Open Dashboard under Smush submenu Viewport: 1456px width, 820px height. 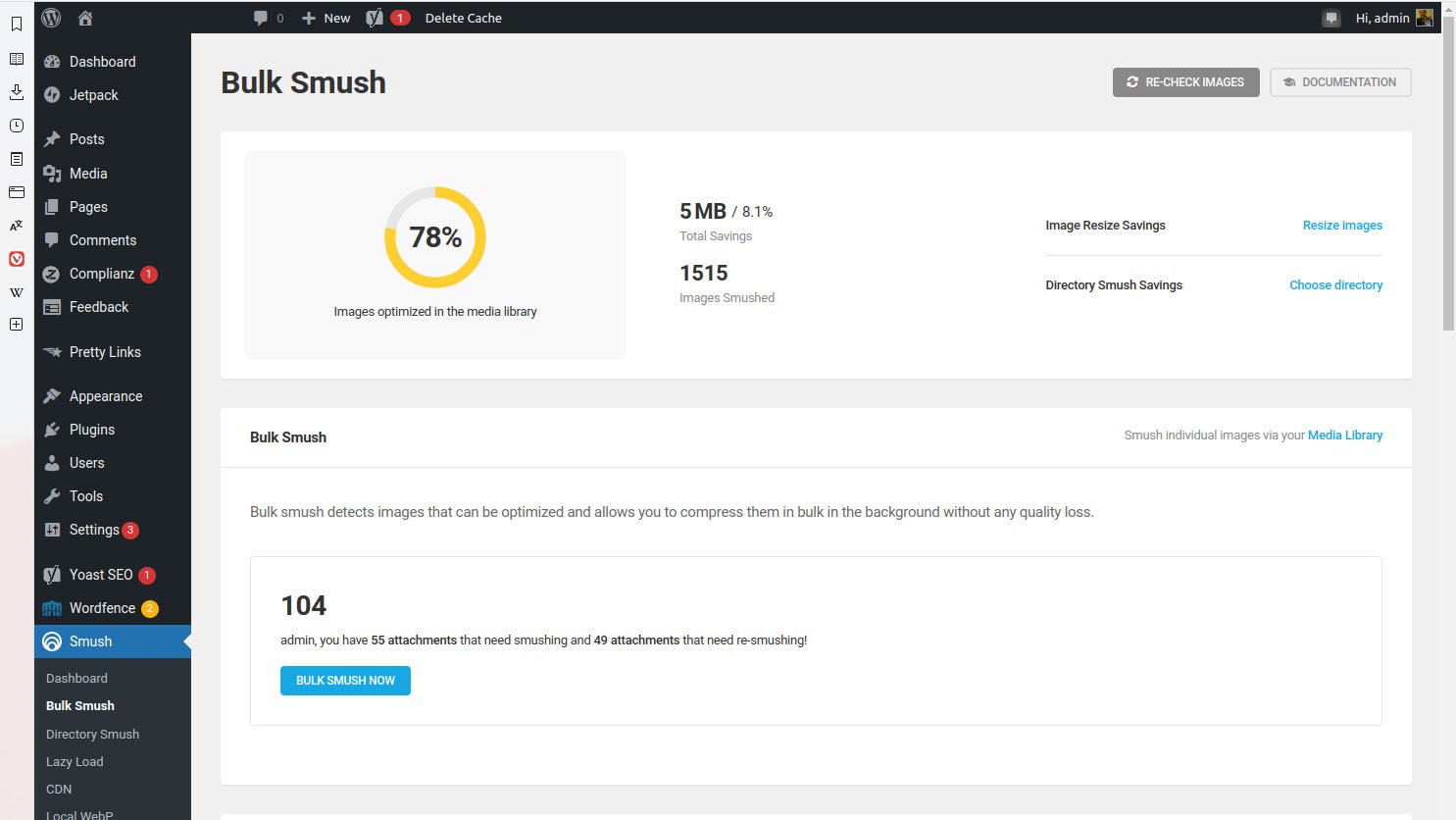tap(76, 678)
